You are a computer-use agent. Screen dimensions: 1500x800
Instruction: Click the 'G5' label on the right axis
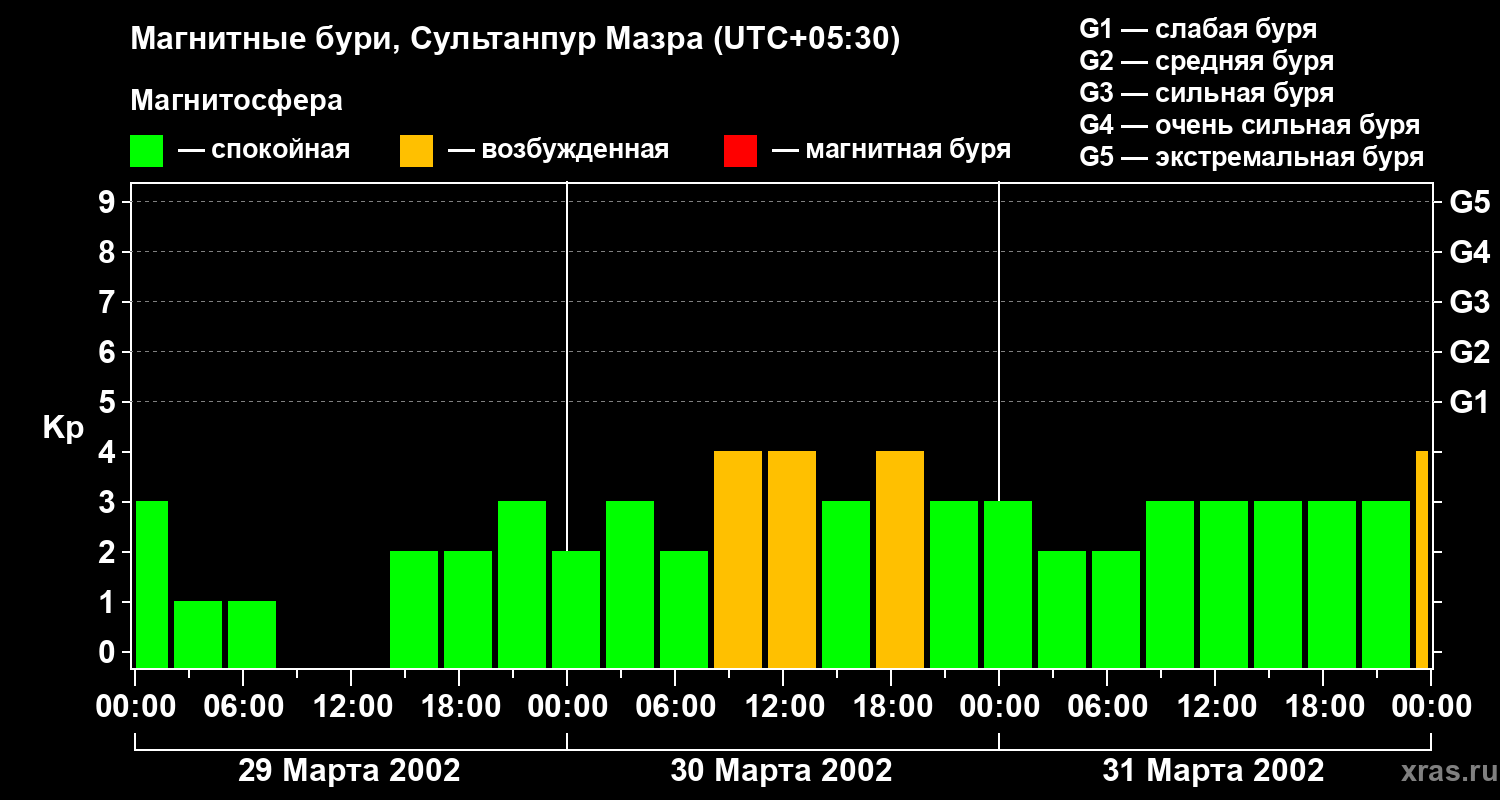tap(1469, 202)
